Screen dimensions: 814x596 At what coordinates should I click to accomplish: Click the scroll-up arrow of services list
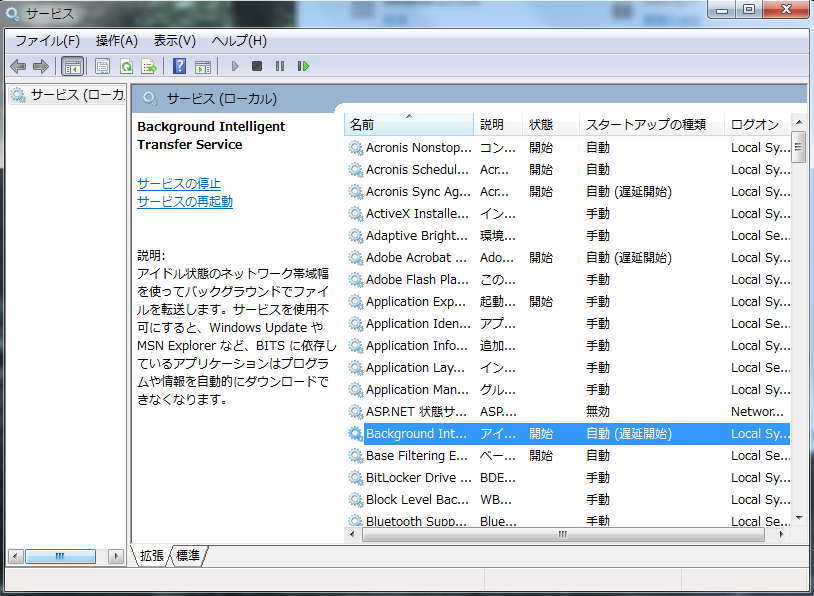[x=798, y=123]
